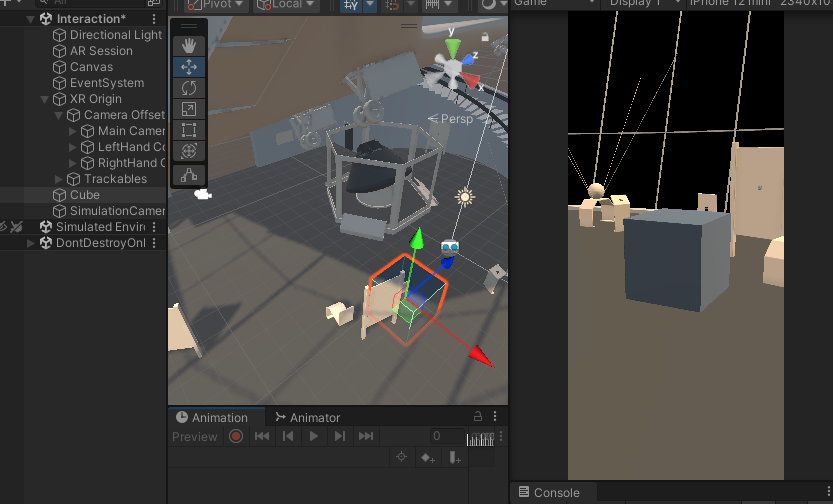Go to previous keyframe
The image size is (833, 504).
coord(288,436)
